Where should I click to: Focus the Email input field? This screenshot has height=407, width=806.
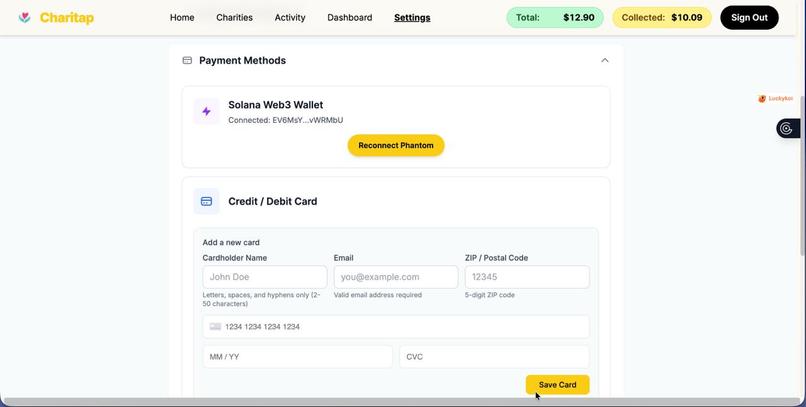pos(396,277)
